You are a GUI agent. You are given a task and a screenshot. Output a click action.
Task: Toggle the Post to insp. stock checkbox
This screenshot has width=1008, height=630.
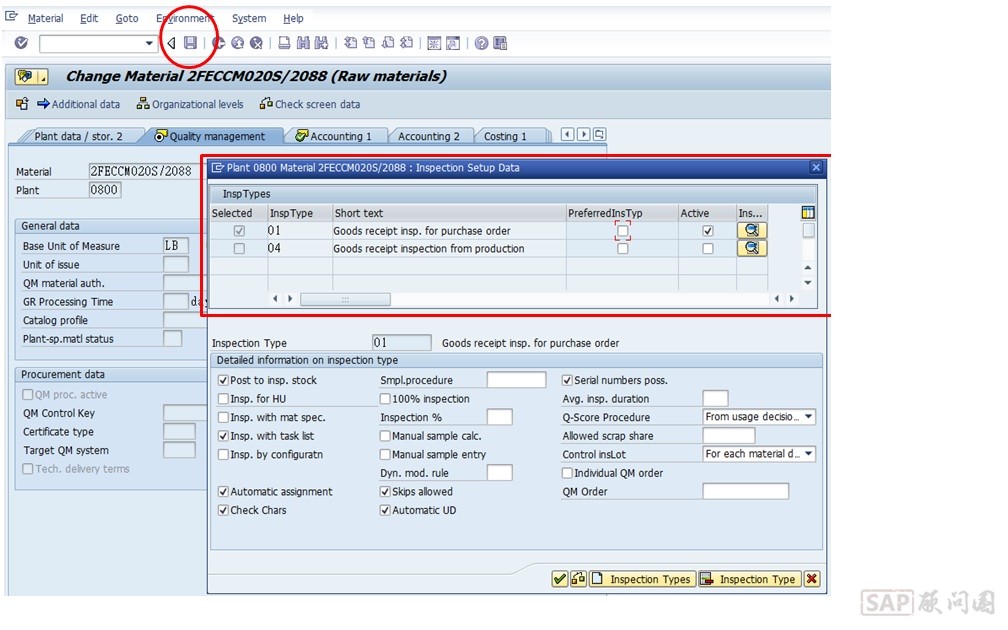223,380
